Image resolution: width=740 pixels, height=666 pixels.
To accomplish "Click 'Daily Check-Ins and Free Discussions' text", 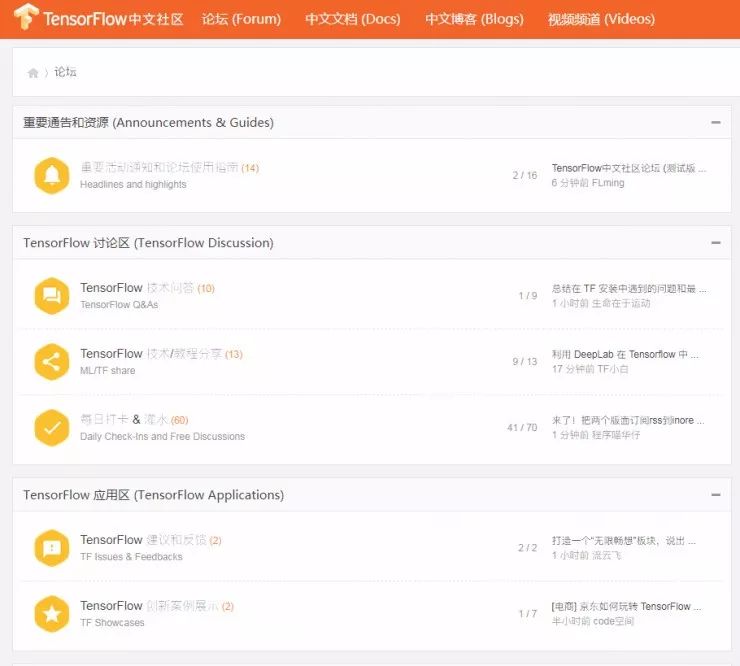I will tap(162, 436).
